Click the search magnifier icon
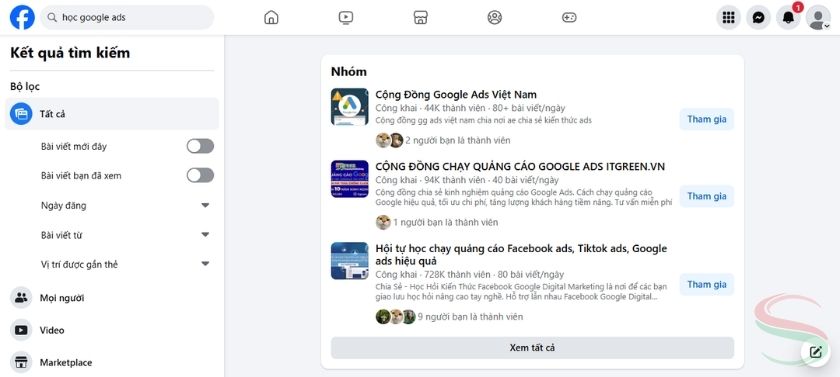The width and height of the screenshot is (840, 377). [x=52, y=18]
